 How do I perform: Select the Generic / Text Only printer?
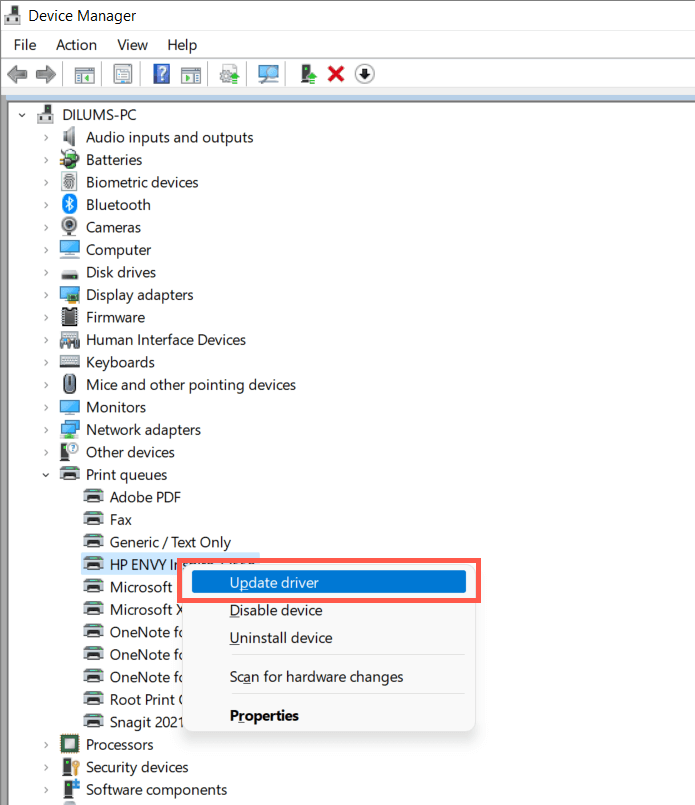point(170,542)
